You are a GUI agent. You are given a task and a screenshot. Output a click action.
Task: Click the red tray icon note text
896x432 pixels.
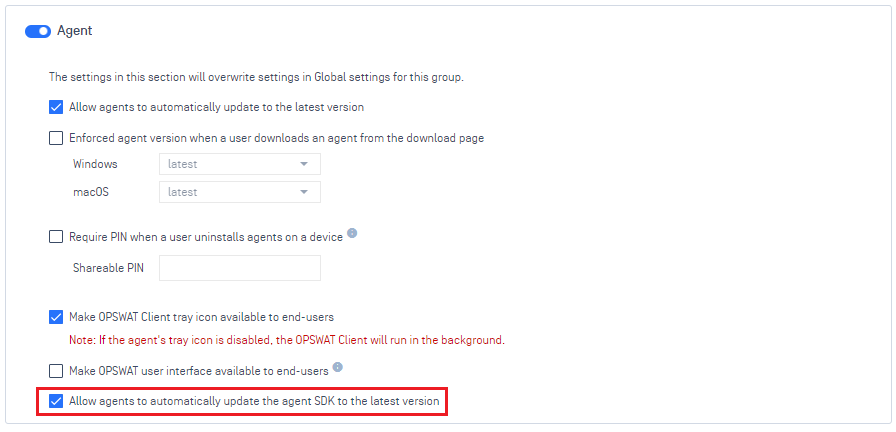point(287,340)
